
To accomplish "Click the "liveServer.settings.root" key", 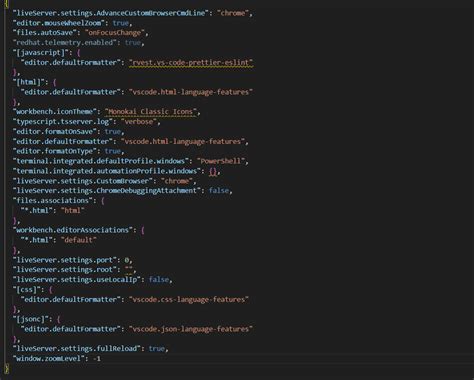I will click(x=65, y=269).
